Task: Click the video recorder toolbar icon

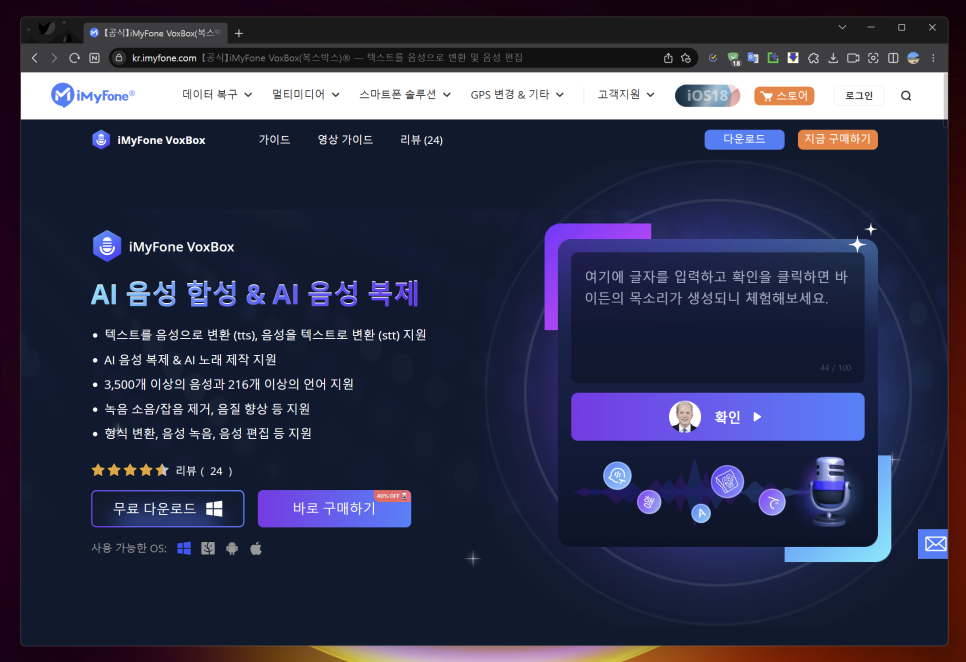Action: tap(853, 58)
